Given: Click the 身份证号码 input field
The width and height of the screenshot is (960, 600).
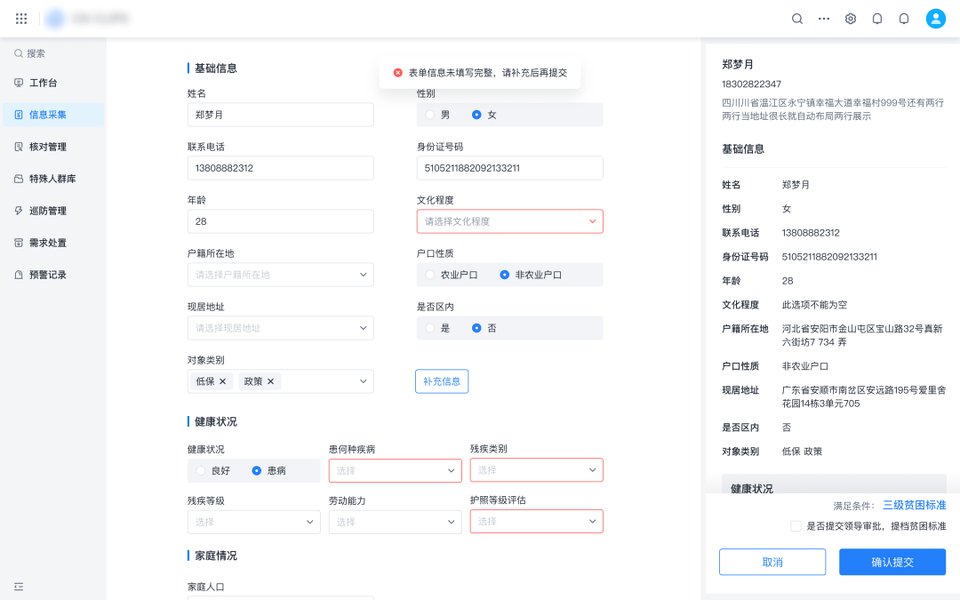Looking at the screenshot, I should click(x=510, y=168).
